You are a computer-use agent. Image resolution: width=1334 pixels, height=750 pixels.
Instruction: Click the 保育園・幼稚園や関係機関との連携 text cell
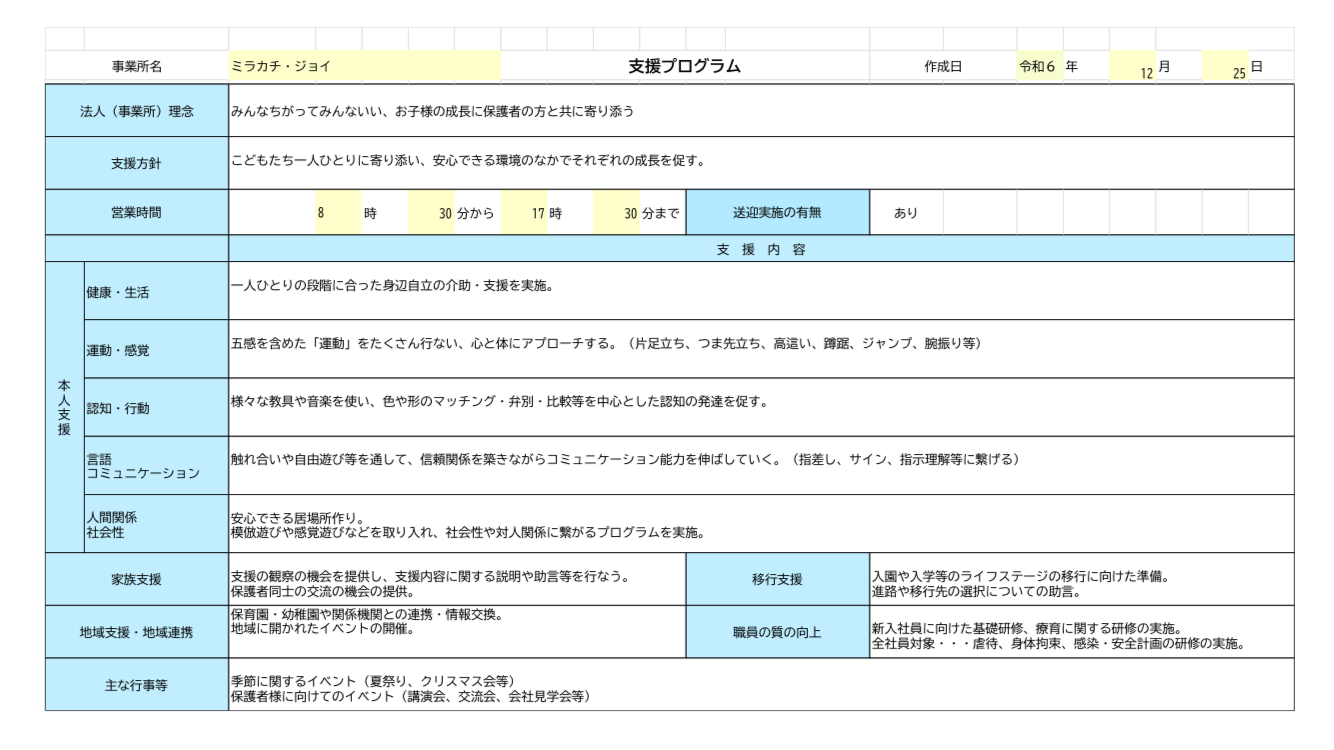coord(457,632)
